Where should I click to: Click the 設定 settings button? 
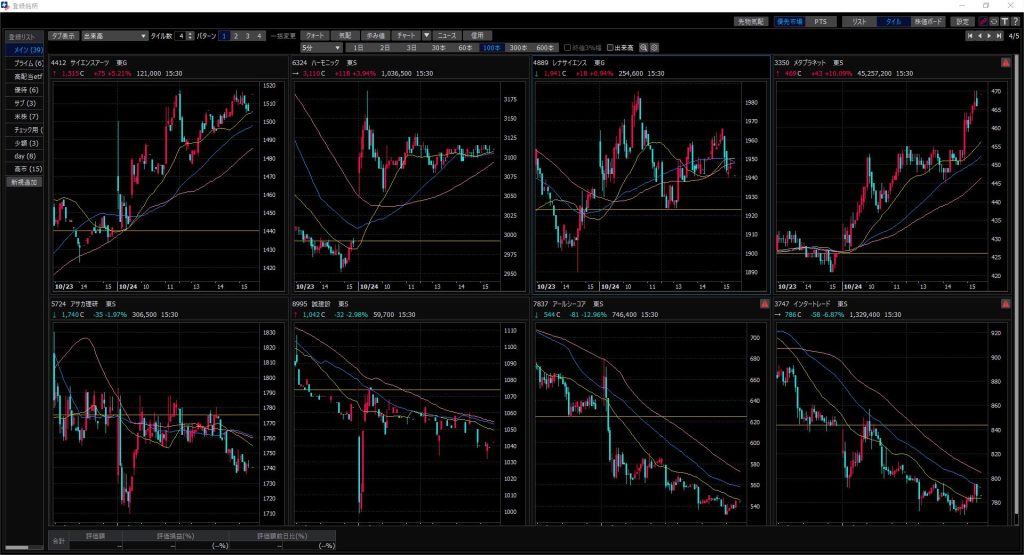[x=962, y=21]
